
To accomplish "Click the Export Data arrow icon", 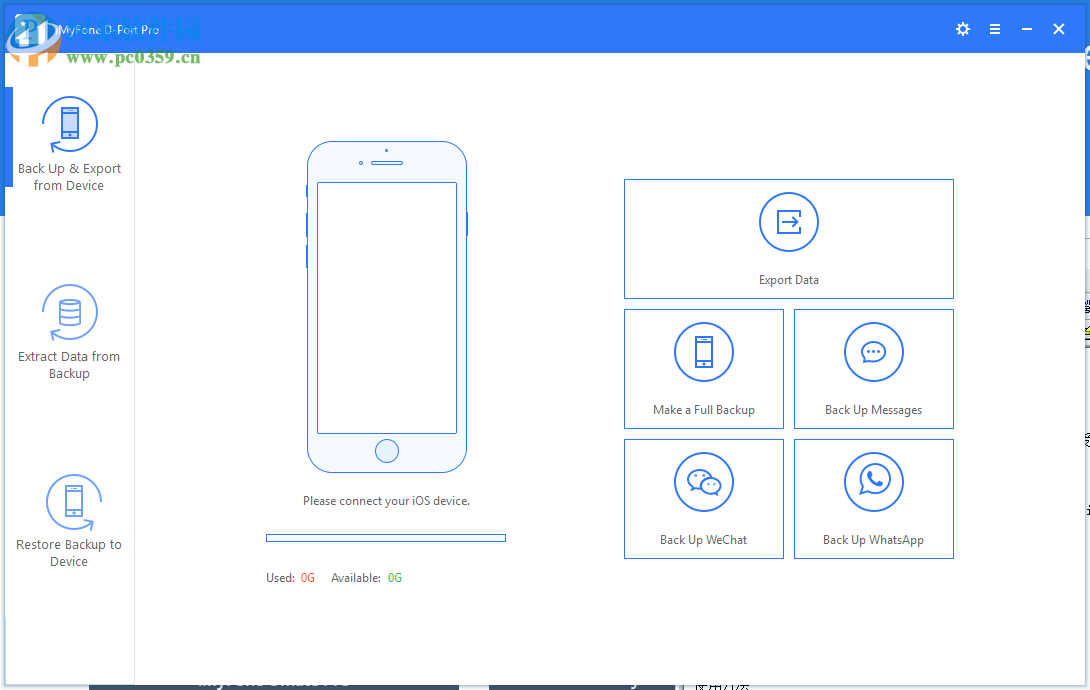I will coord(788,222).
